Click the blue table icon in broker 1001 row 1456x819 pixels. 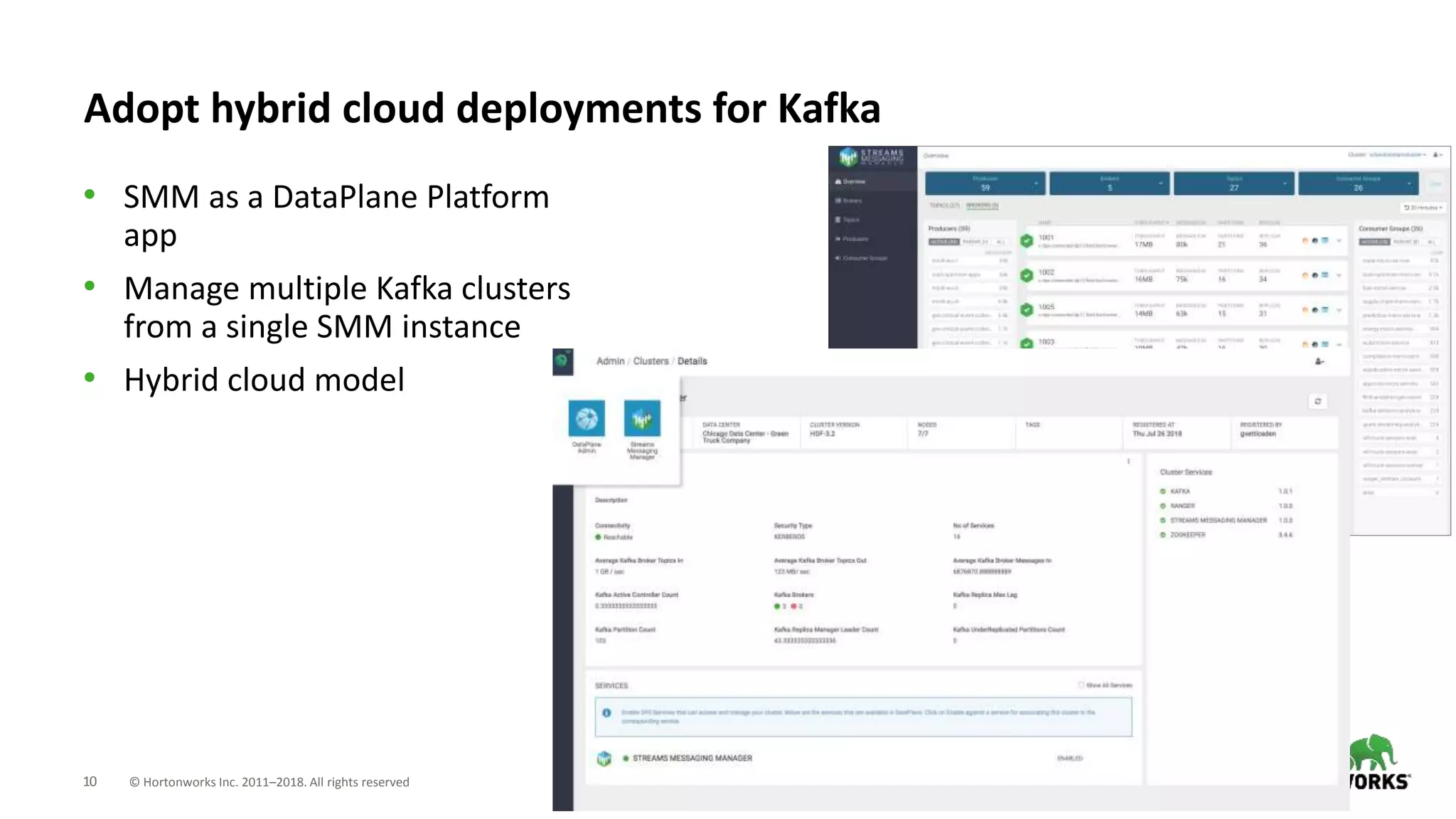[x=1324, y=241]
